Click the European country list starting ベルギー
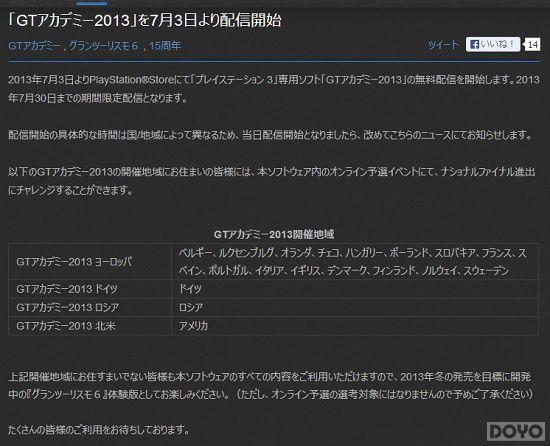This screenshot has width=550, height=446. coord(353,262)
